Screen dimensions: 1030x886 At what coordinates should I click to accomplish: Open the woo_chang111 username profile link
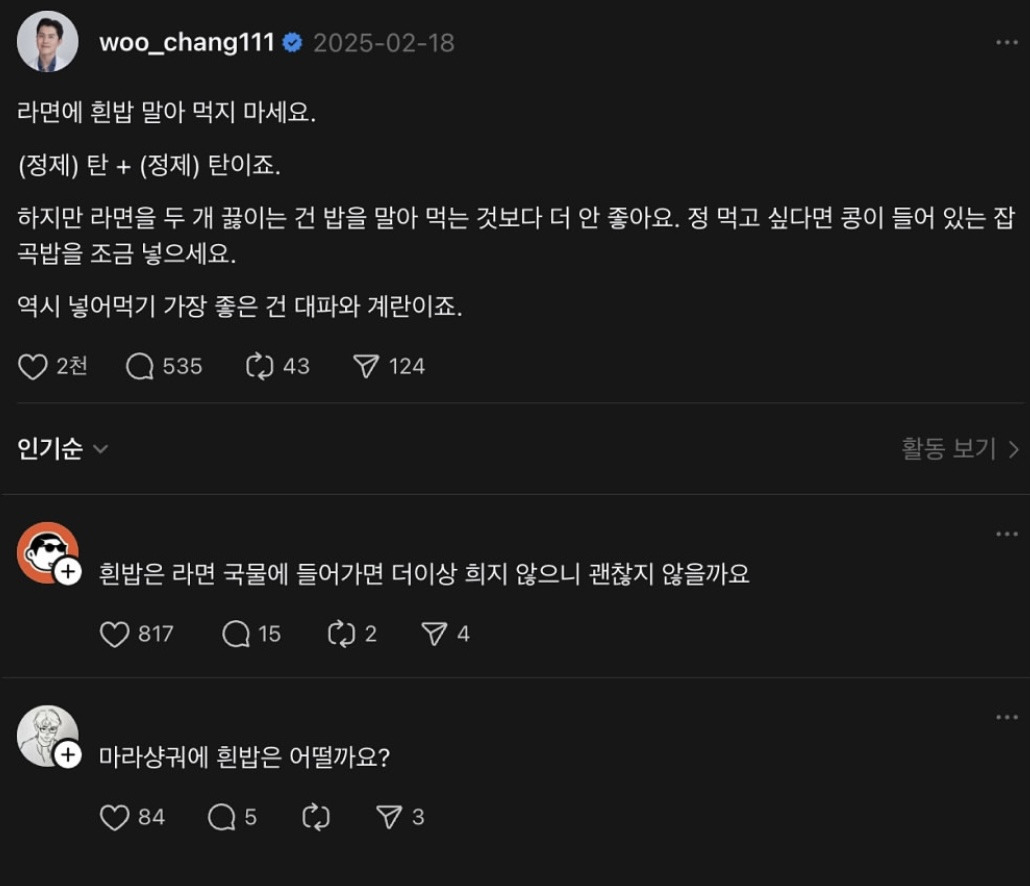(186, 43)
